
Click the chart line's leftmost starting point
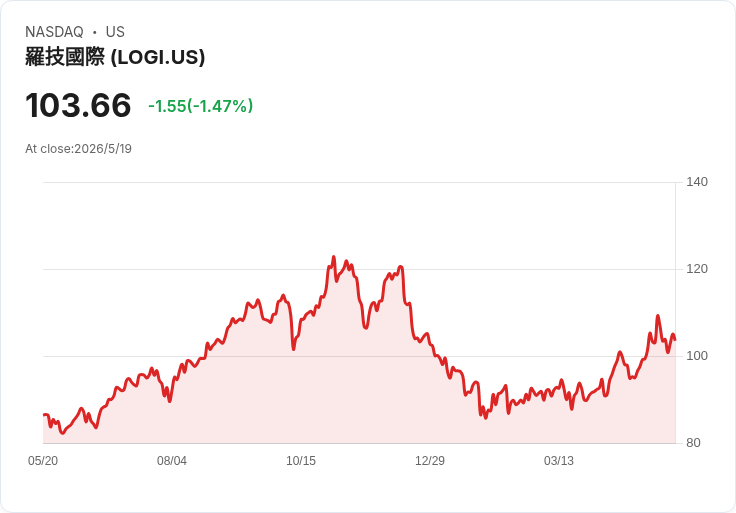[44, 414]
